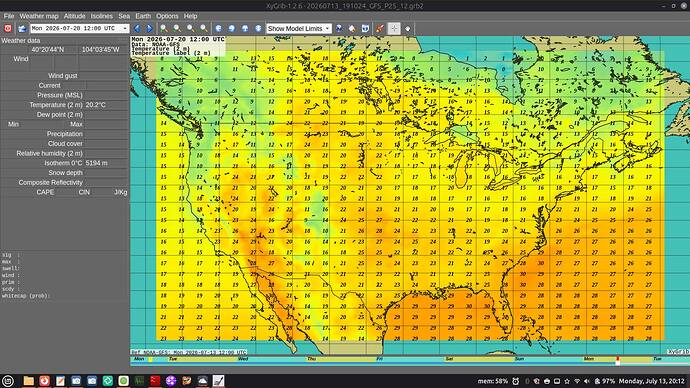Click the system menu launcher in taskbar
This screenshot has height=388, width=690.
pyautogui.click(x=8, y=381)
